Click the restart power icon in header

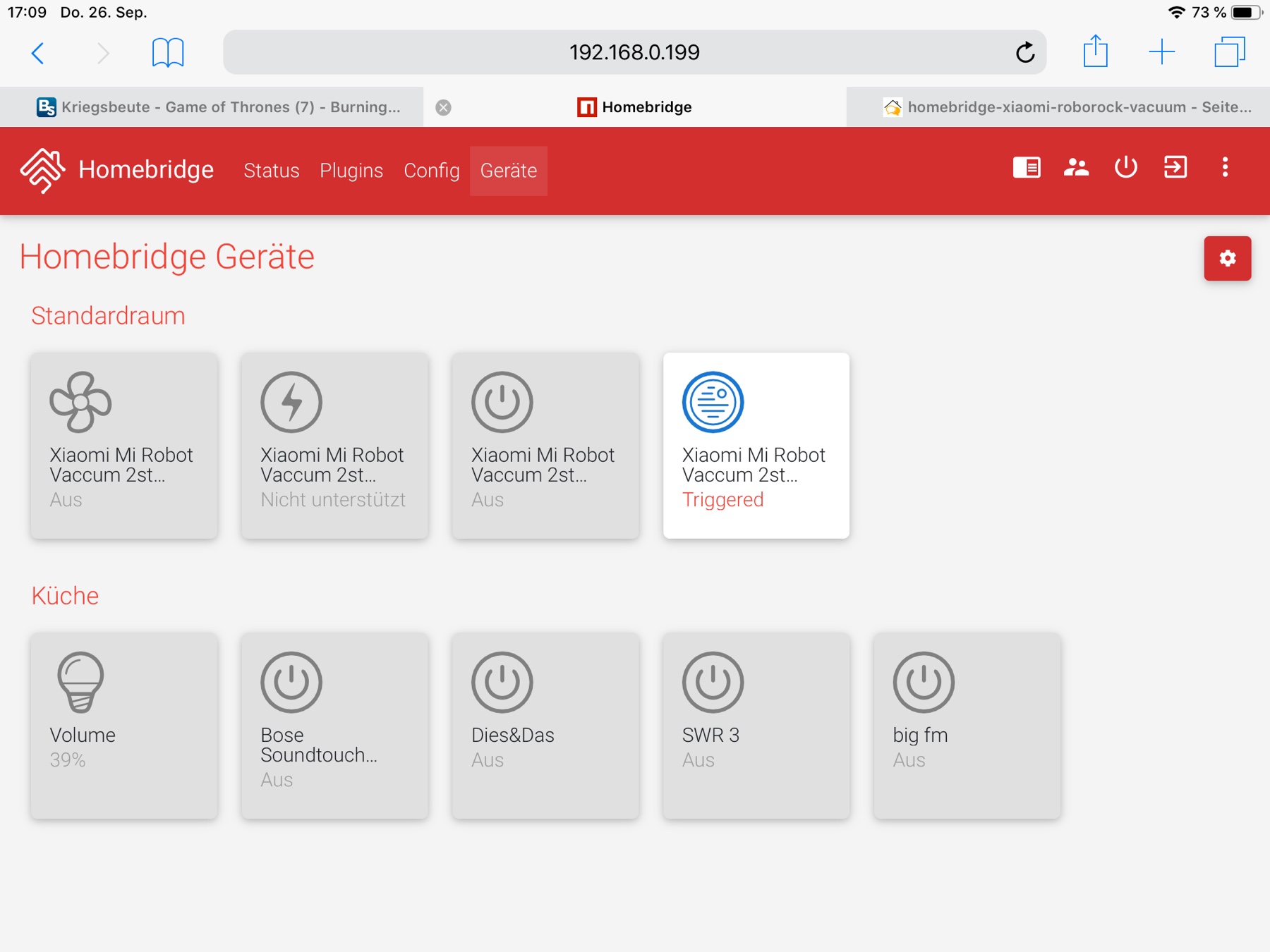(x=1125, y=168)
